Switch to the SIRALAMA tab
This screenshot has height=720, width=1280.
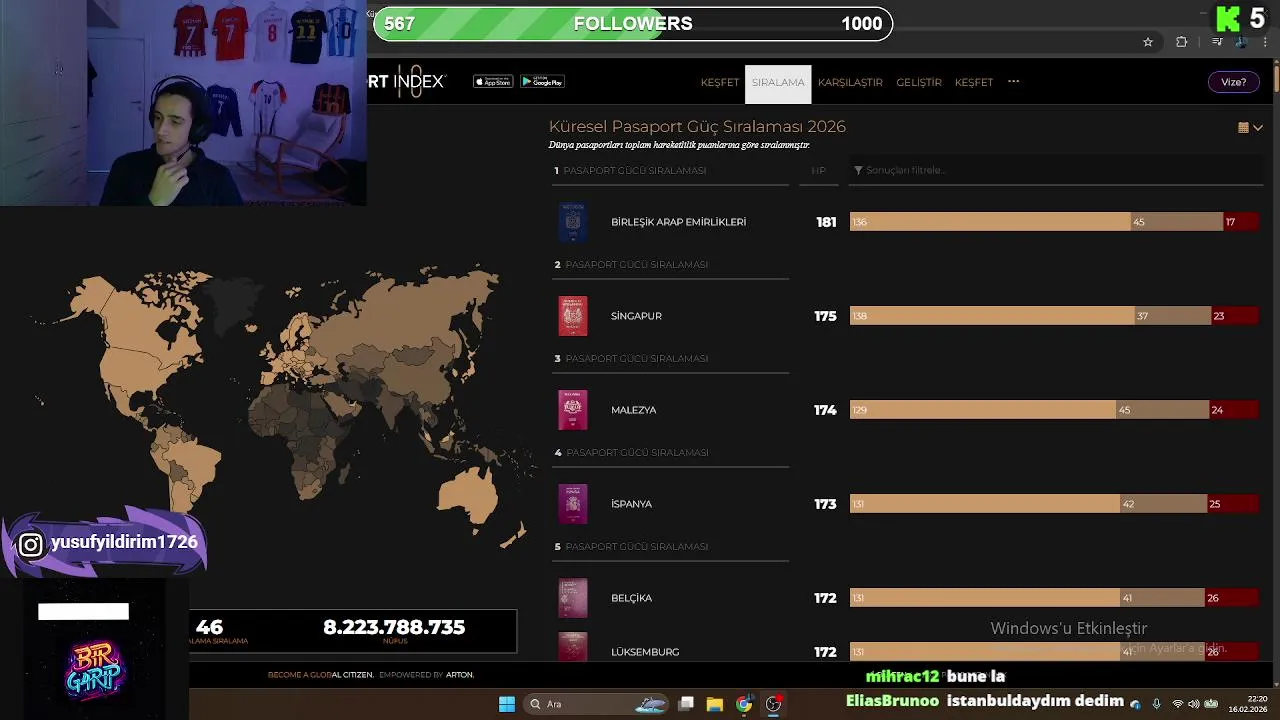[x=778, y=83]
